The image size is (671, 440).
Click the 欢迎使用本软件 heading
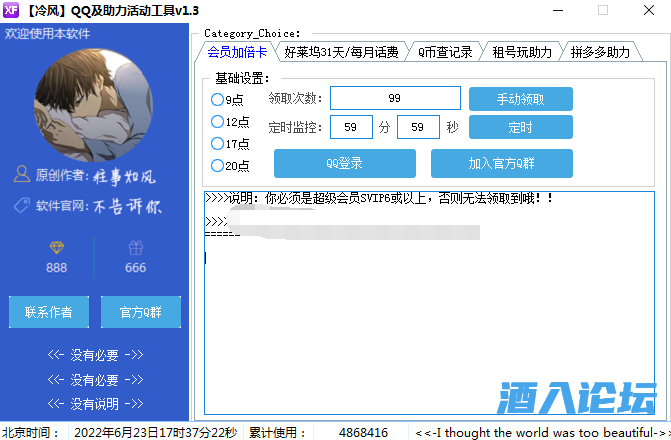(48, 34)
